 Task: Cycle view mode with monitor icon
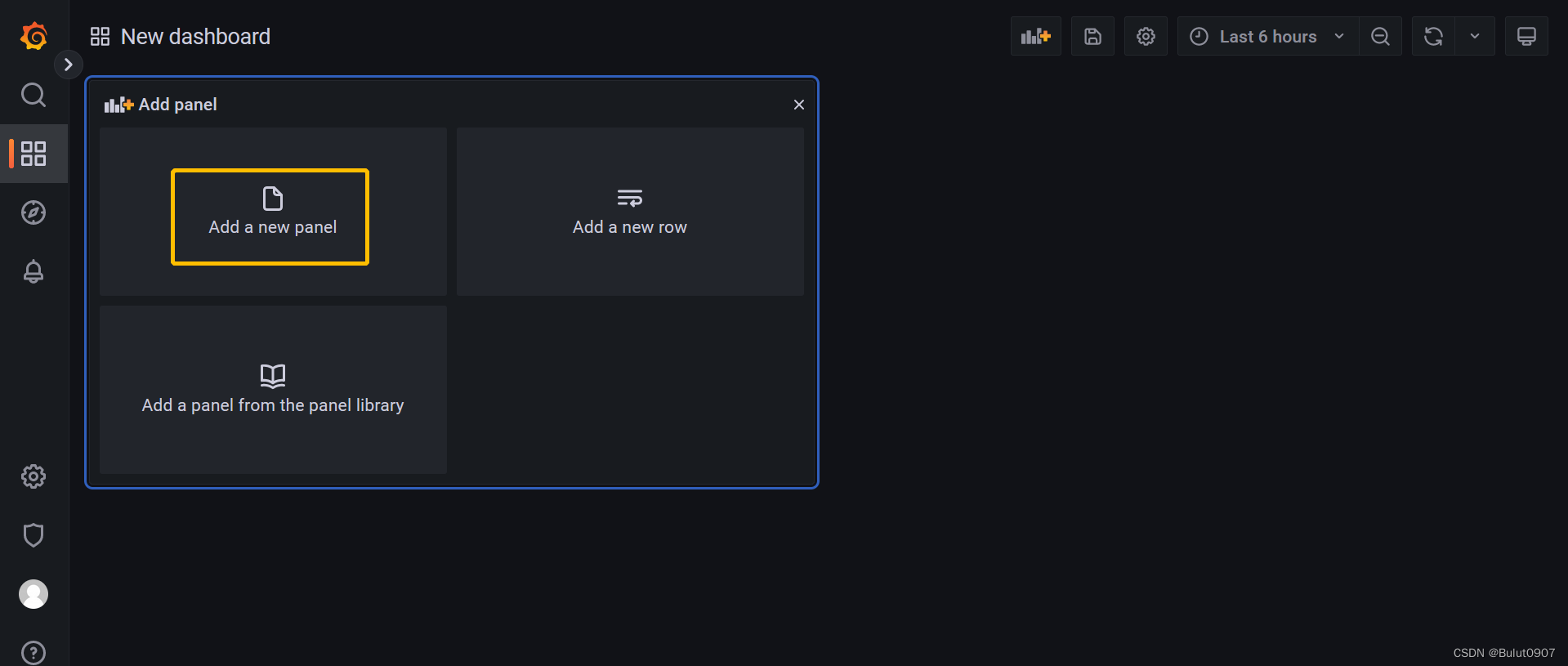1526,36
